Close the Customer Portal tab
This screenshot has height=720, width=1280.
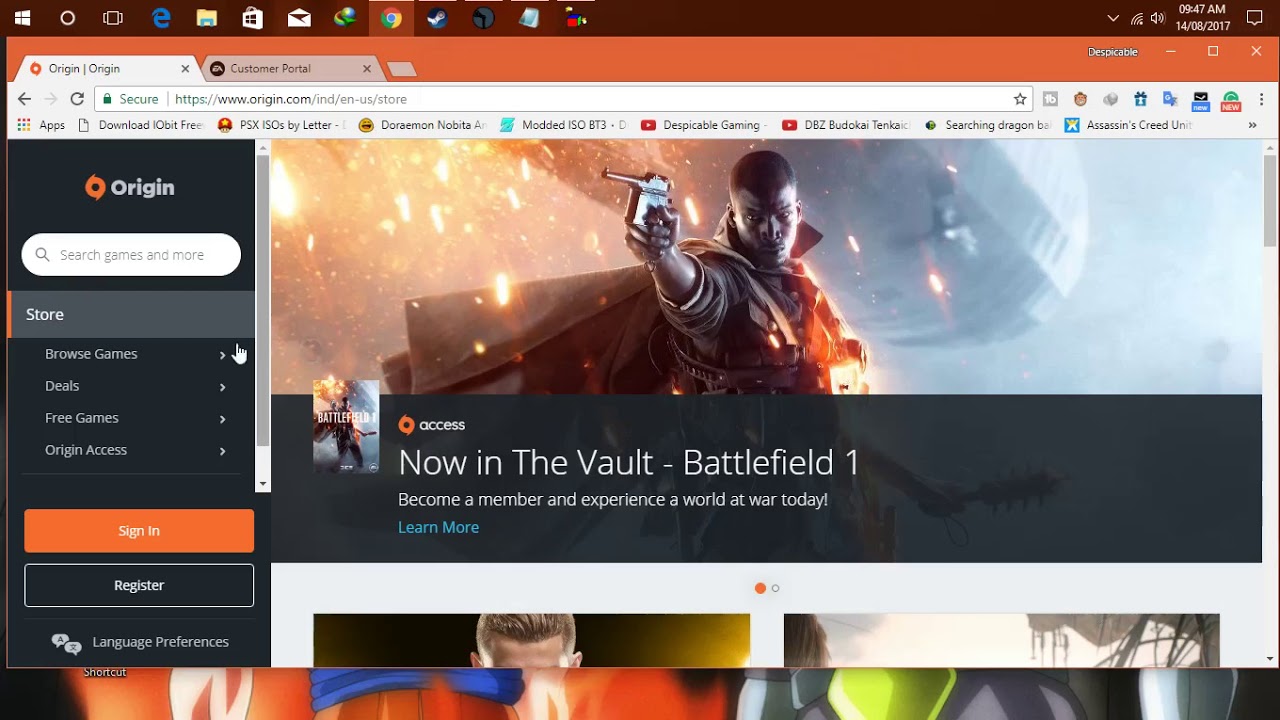[366, 69]
